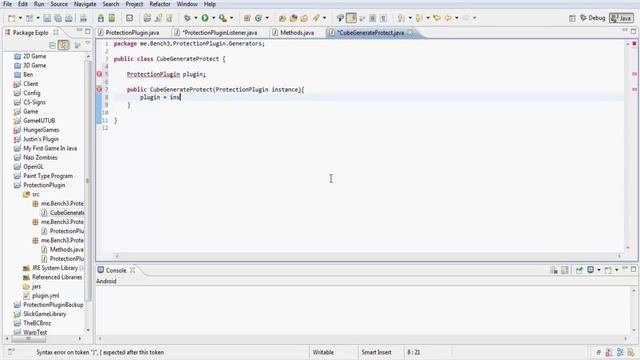Select plugin.yml file
Image resolution: width=640 pixels, height=360 pixels.
point(46,296)
